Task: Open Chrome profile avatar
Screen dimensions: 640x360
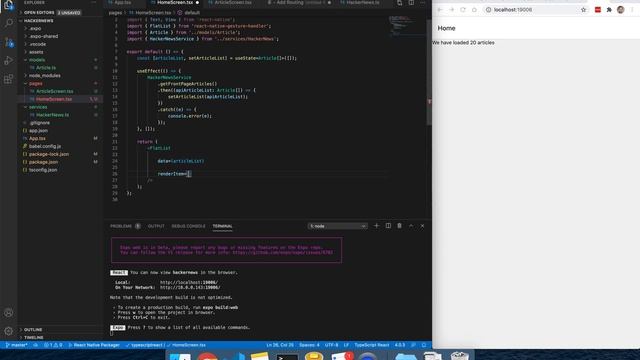Action: 620,10
